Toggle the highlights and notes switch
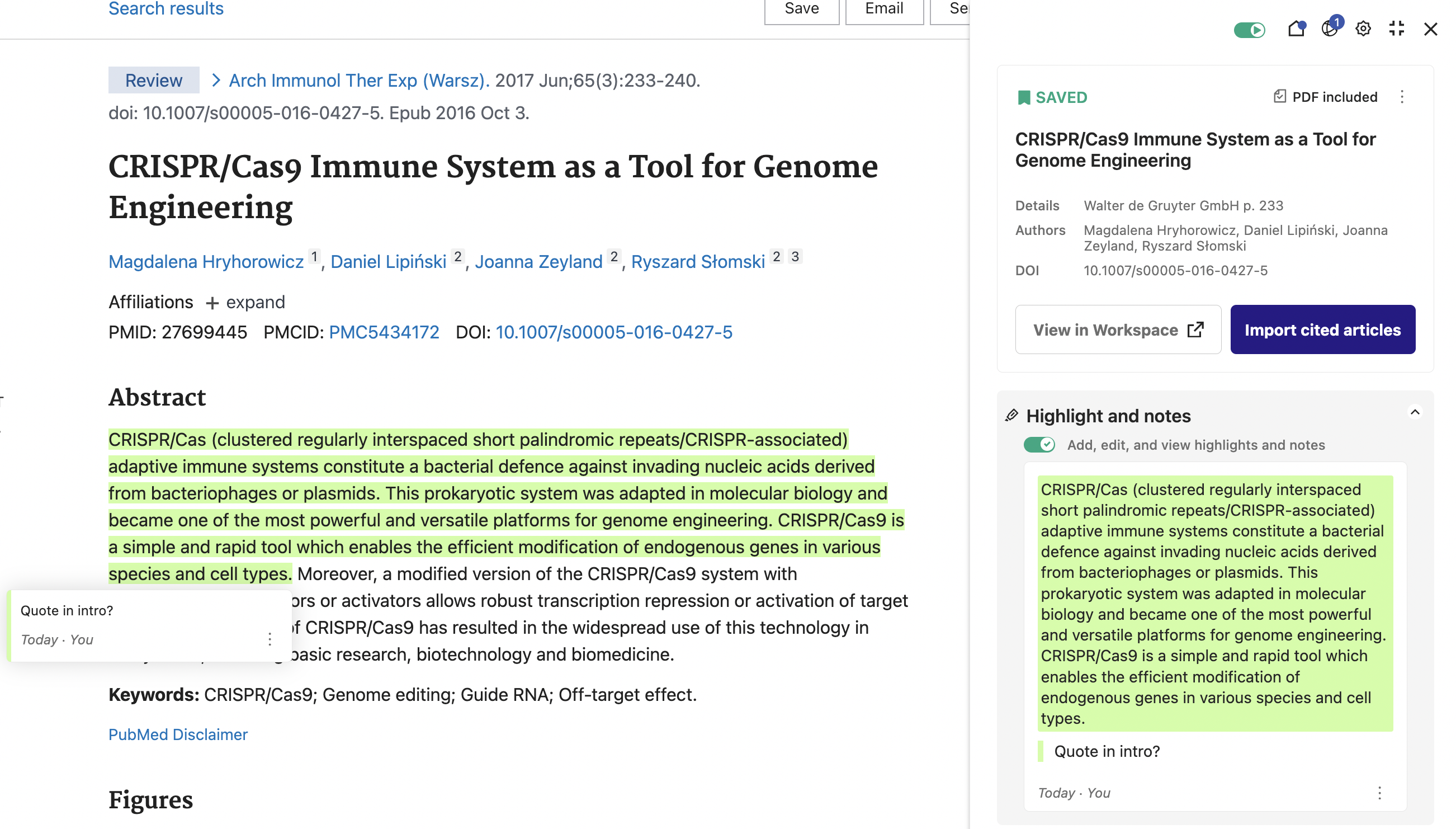 point(1039,445)
